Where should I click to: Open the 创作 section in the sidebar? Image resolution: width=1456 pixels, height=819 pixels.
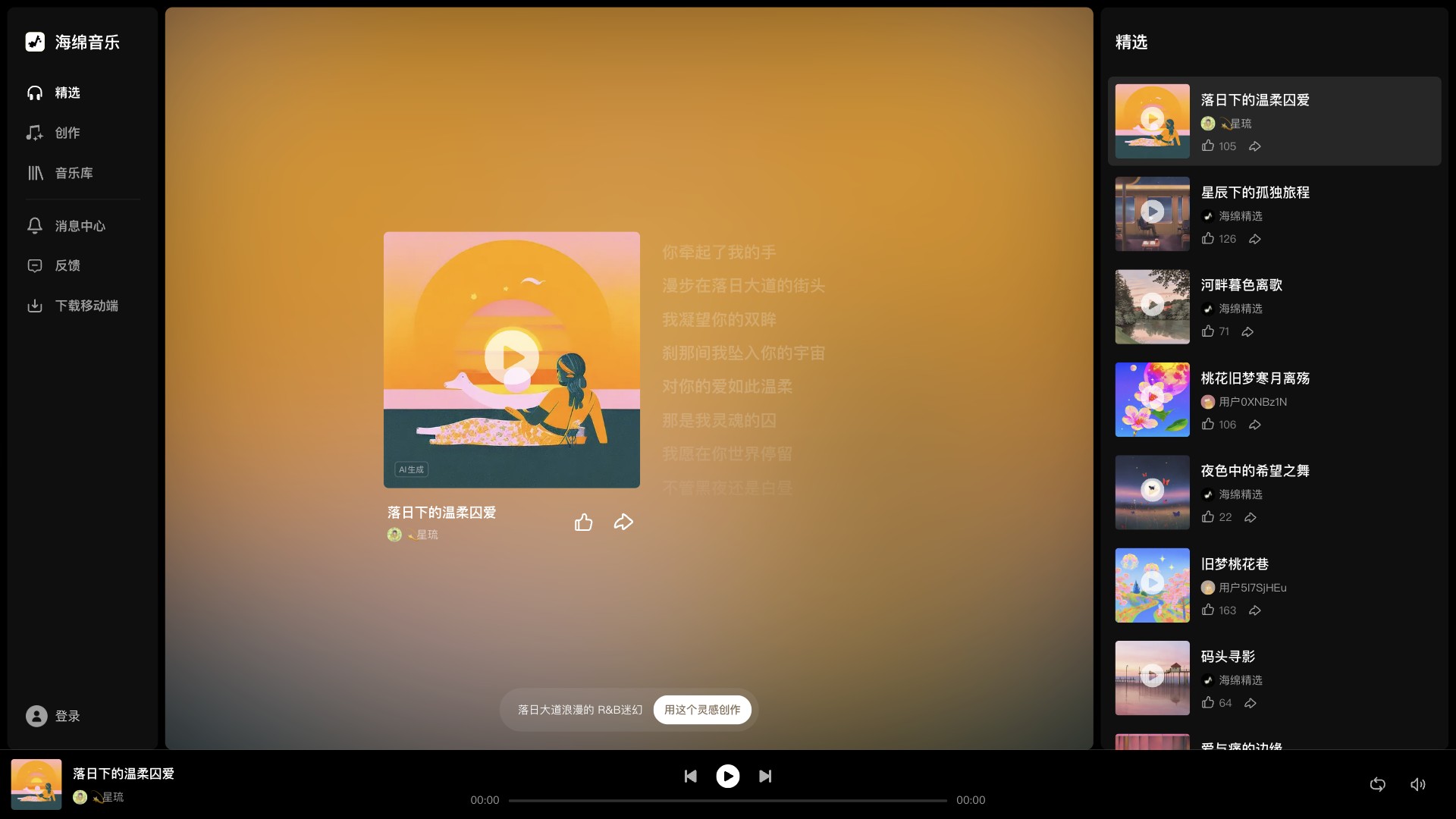(67, 133)
